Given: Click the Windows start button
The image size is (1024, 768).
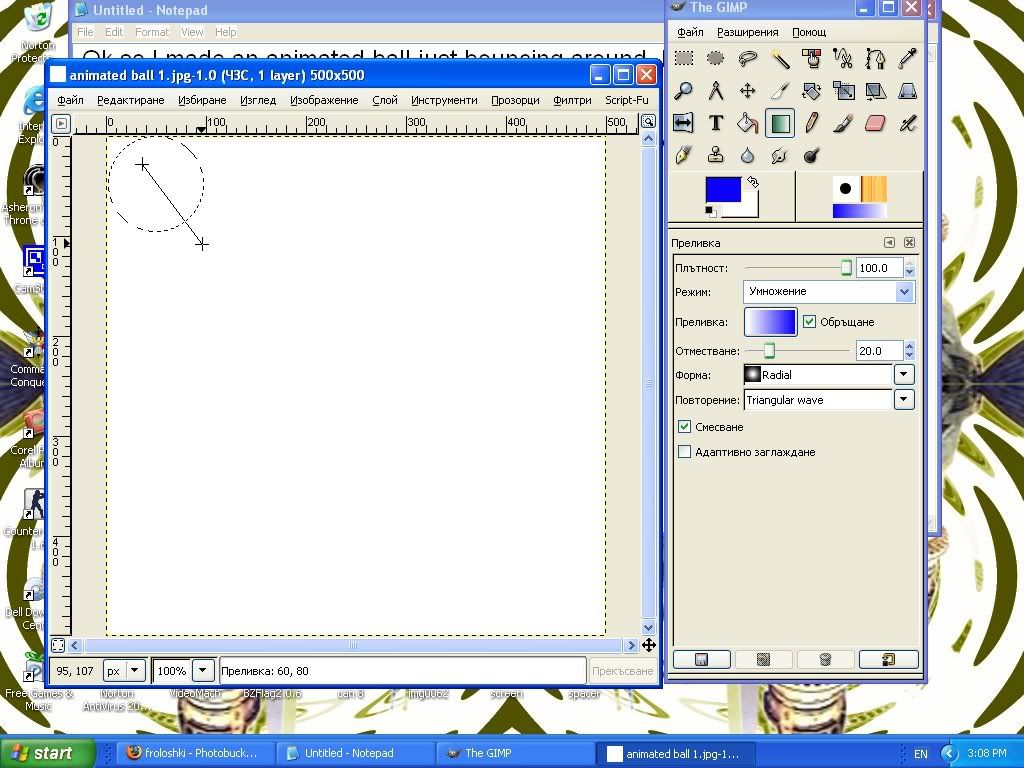Looking at the screenshot, I should point(47,753).
